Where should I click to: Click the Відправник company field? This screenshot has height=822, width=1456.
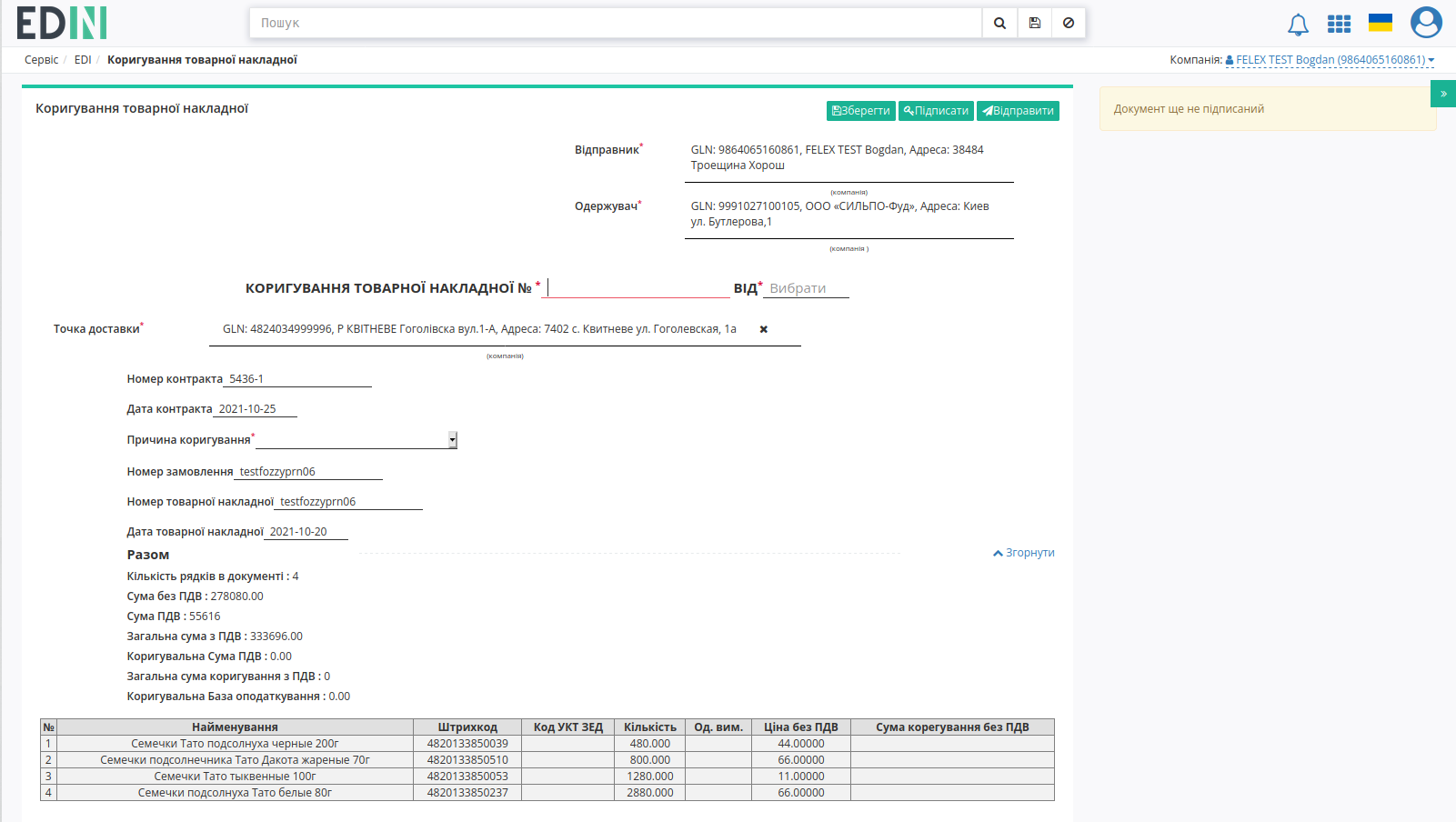(x=849, y=158)
